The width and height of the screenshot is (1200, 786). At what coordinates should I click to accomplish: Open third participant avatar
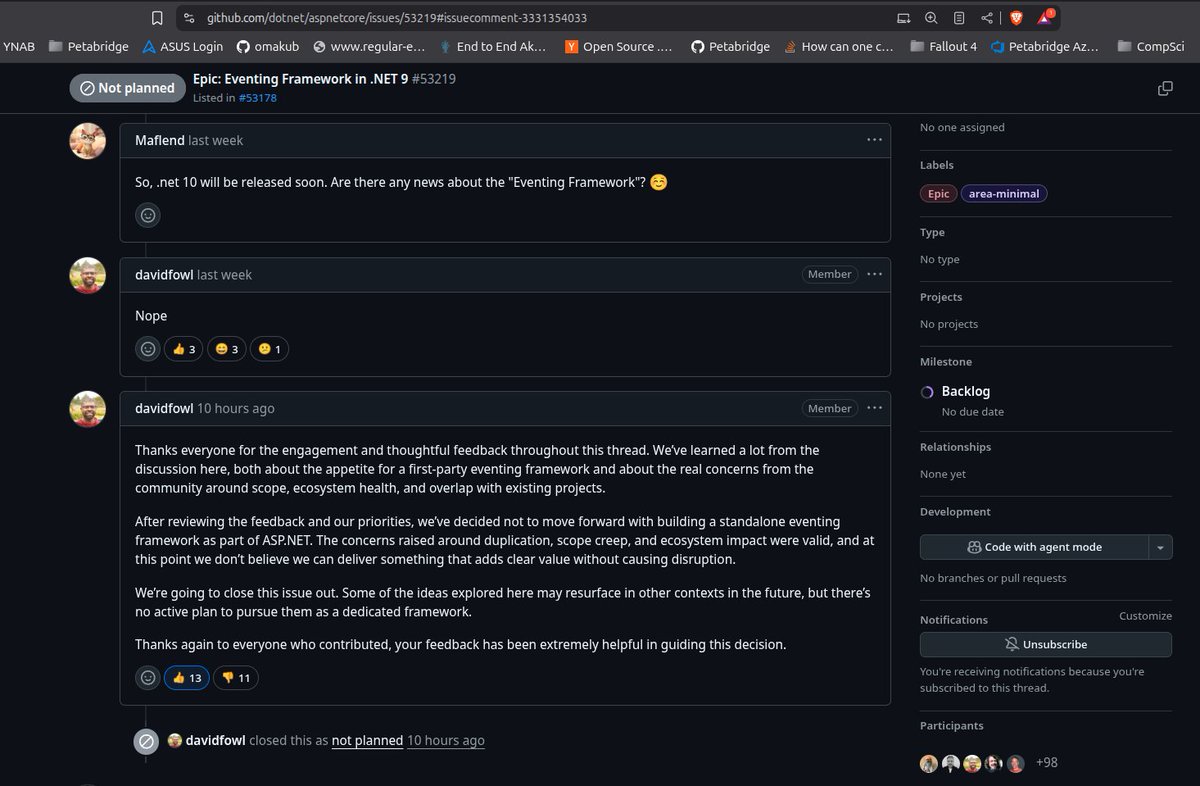click(972, 763)
